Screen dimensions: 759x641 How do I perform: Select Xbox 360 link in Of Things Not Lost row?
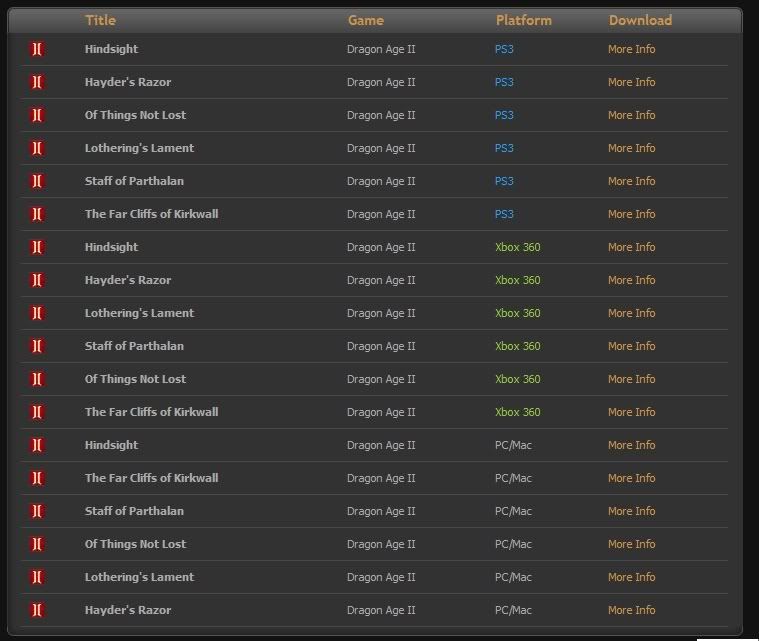517,379
